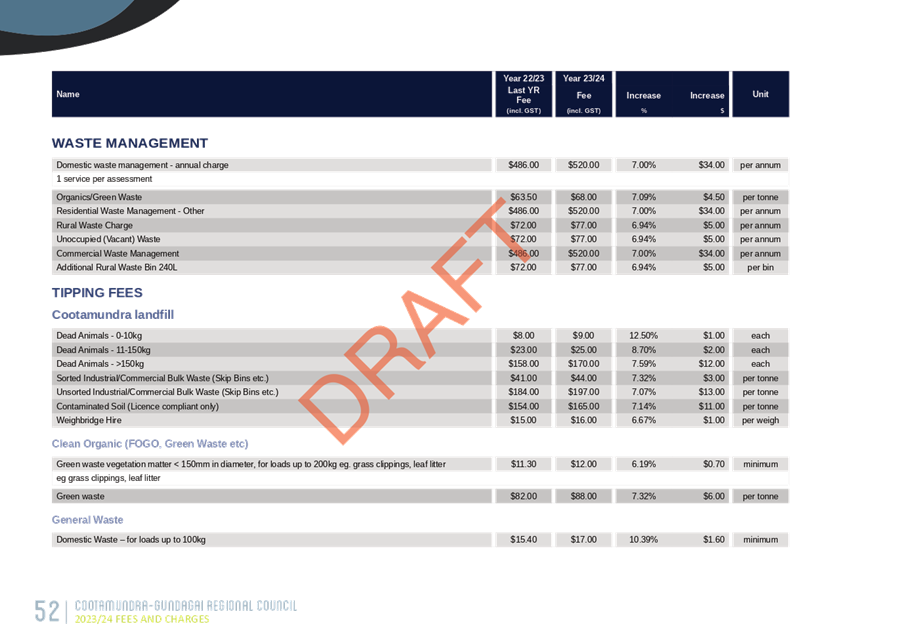Select the 'Weighbridge Hire' row name
Screen dimensions: 907x626
pyautogui.click(x=89, y=420)
